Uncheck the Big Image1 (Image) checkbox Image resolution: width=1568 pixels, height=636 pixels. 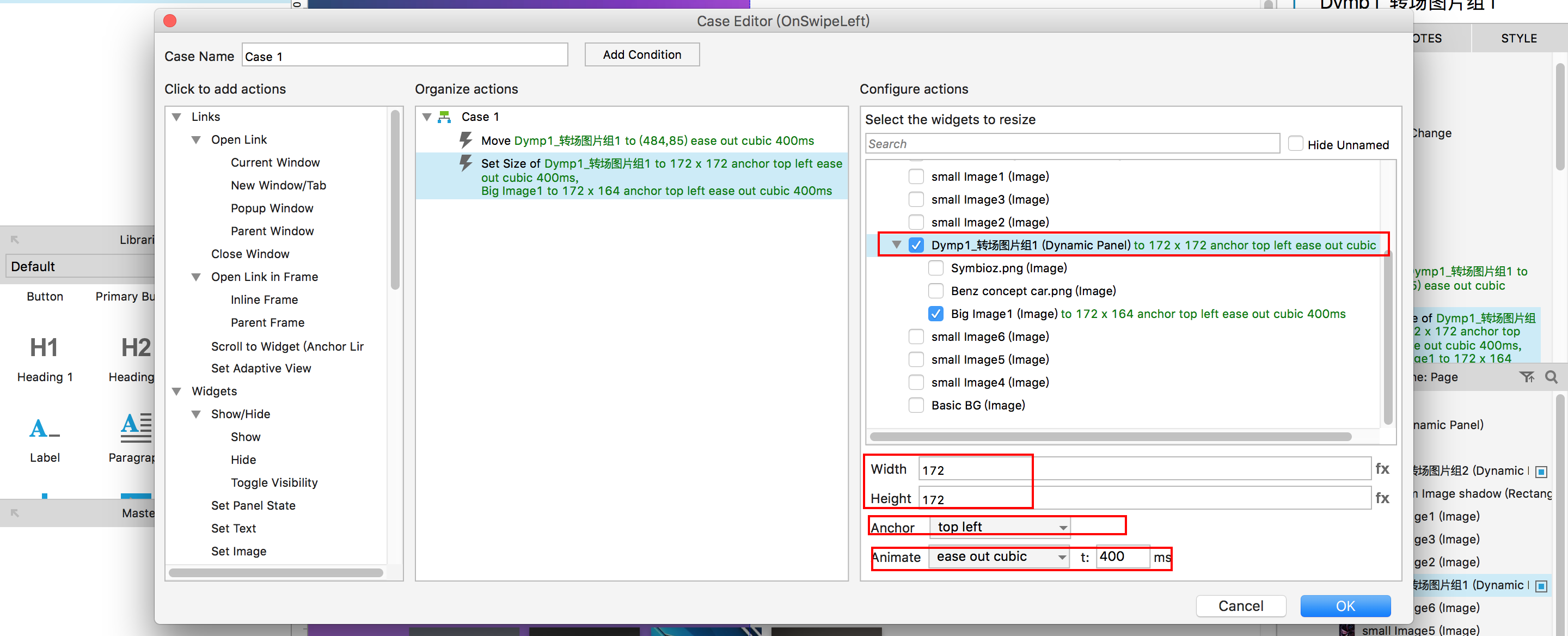(x=935, y=314)
